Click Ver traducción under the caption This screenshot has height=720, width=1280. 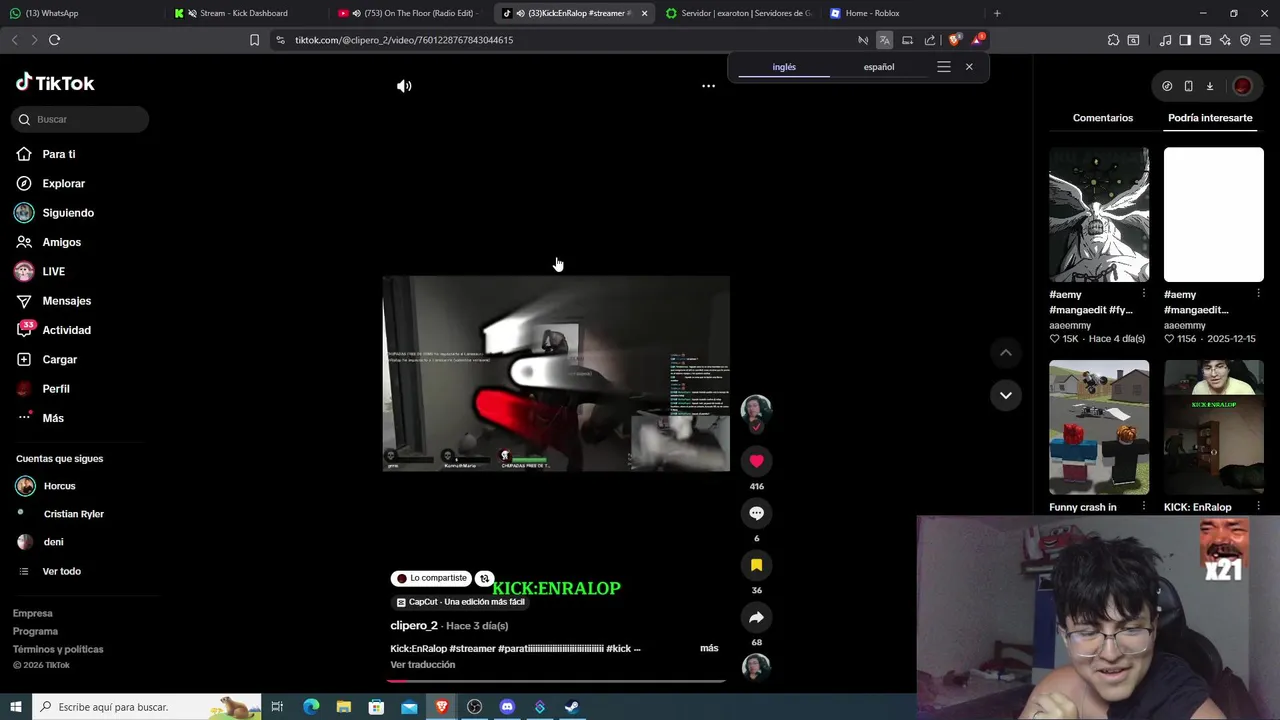[x=422, y=665]
